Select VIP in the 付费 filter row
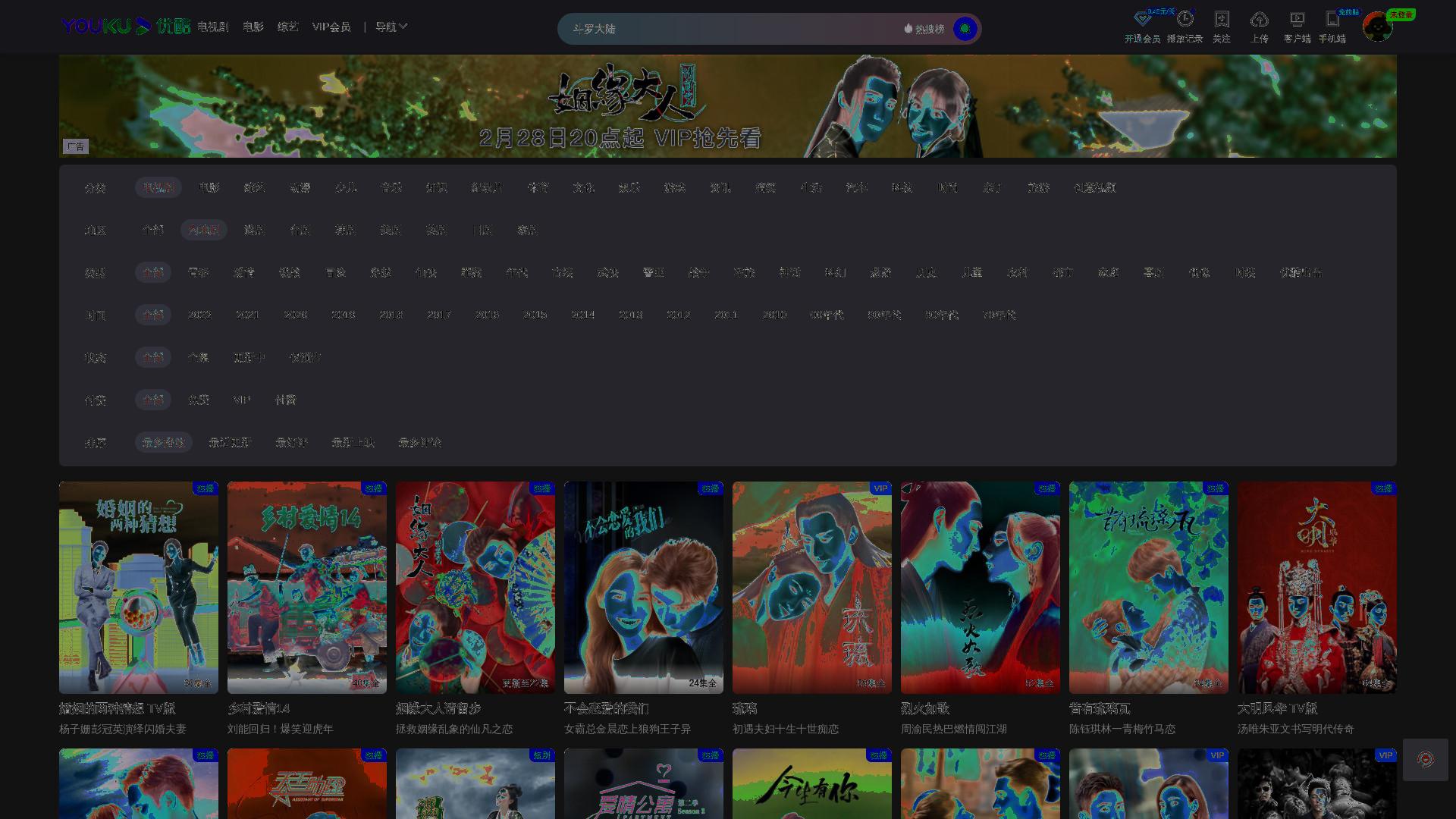This screenshot has height=819, width=1456. 242,400
